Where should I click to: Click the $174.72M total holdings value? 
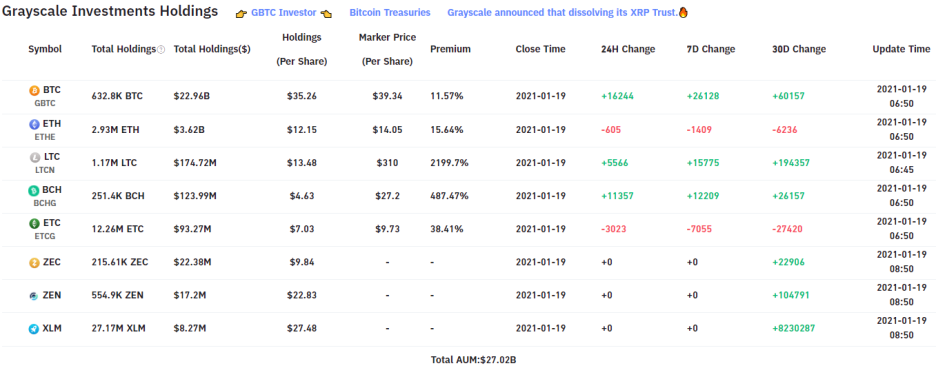pos(194,163)
